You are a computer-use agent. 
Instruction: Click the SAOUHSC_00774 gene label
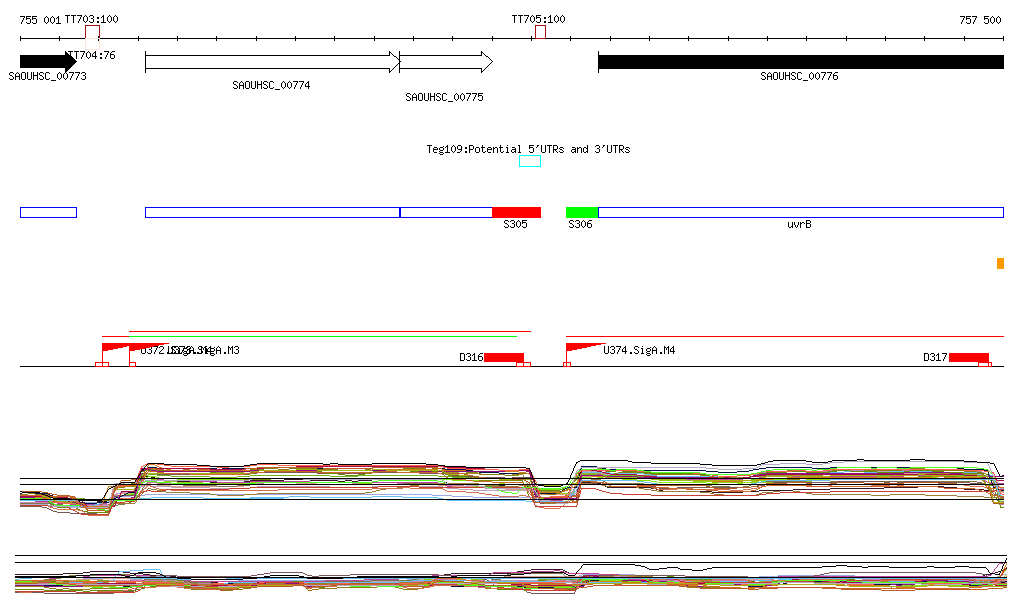coord(271,86)
